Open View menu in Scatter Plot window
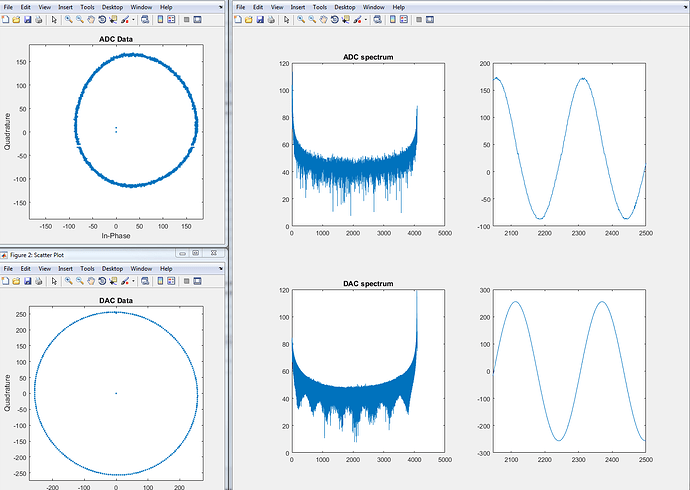The image size is (690, 490). [x=44, y=268]
